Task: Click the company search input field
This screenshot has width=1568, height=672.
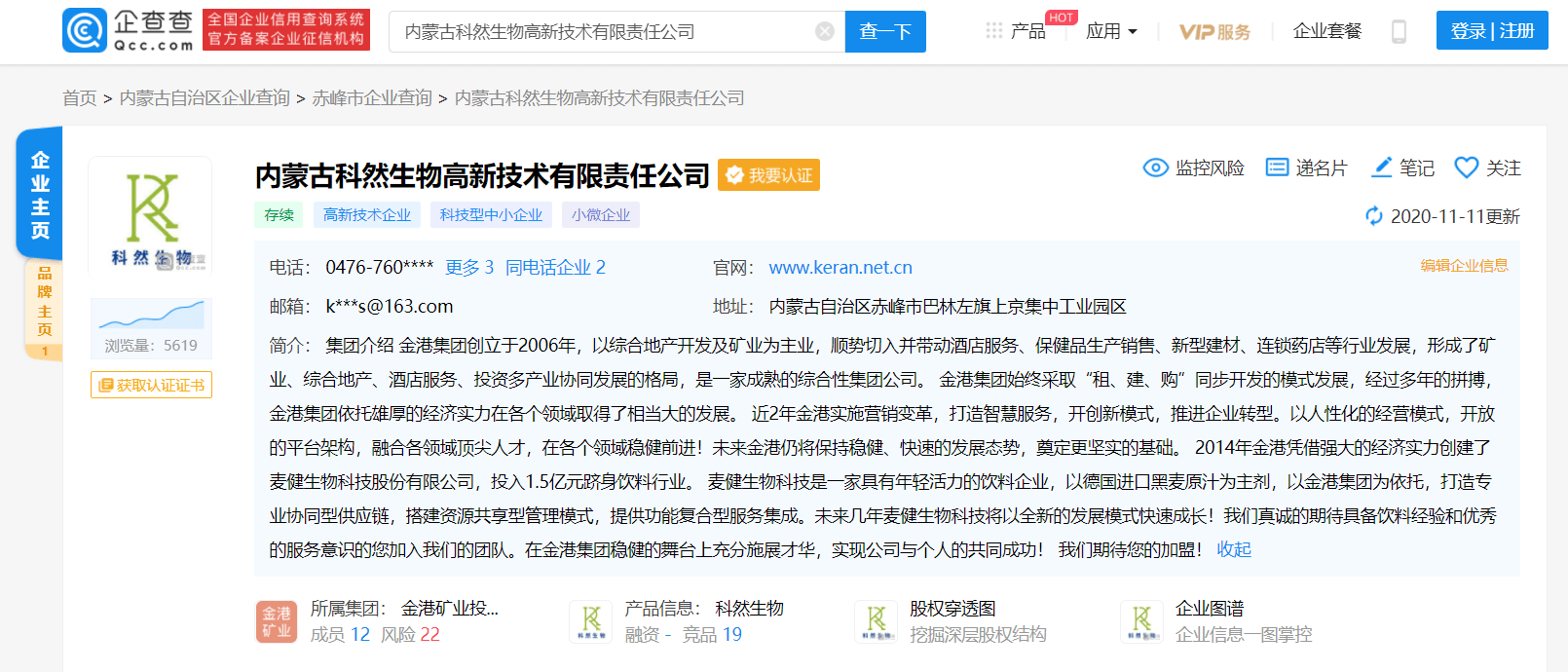Action: [604, 31]
